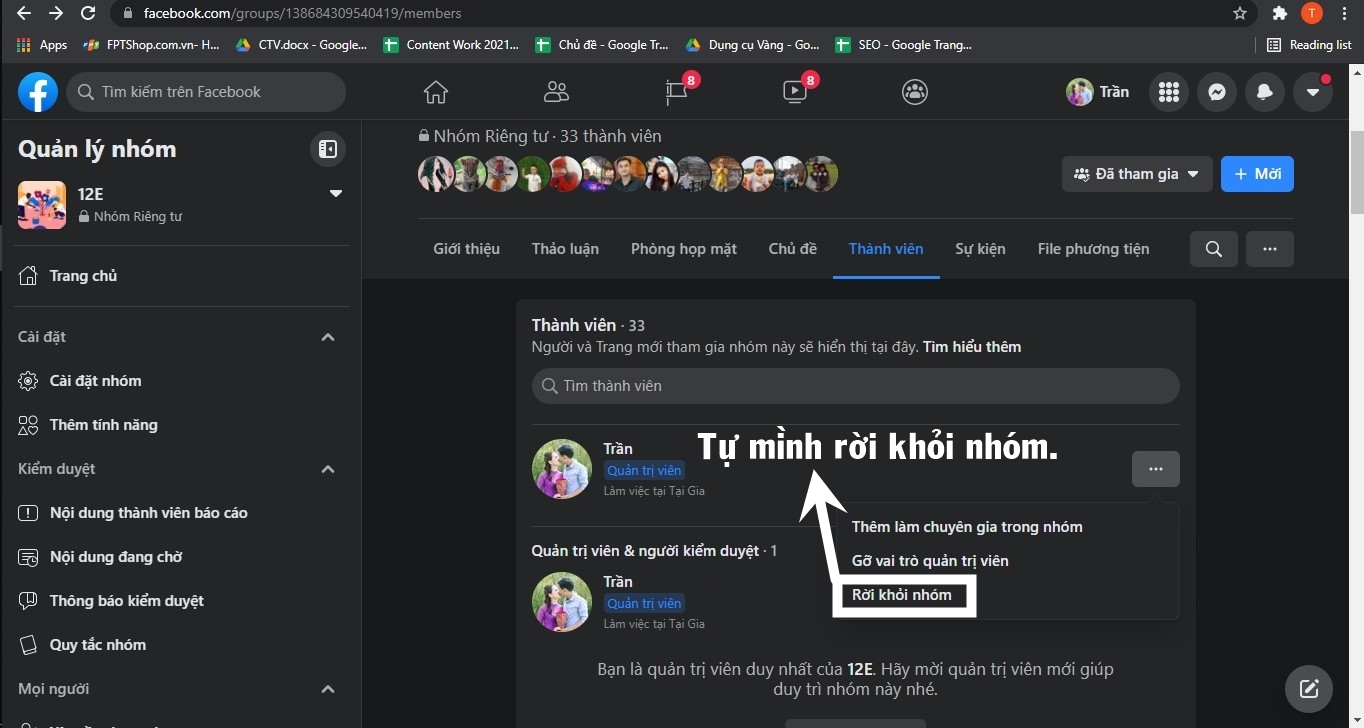Click the '+ Mới' button
1364x728 pixels.
[x=1257, y=173]
